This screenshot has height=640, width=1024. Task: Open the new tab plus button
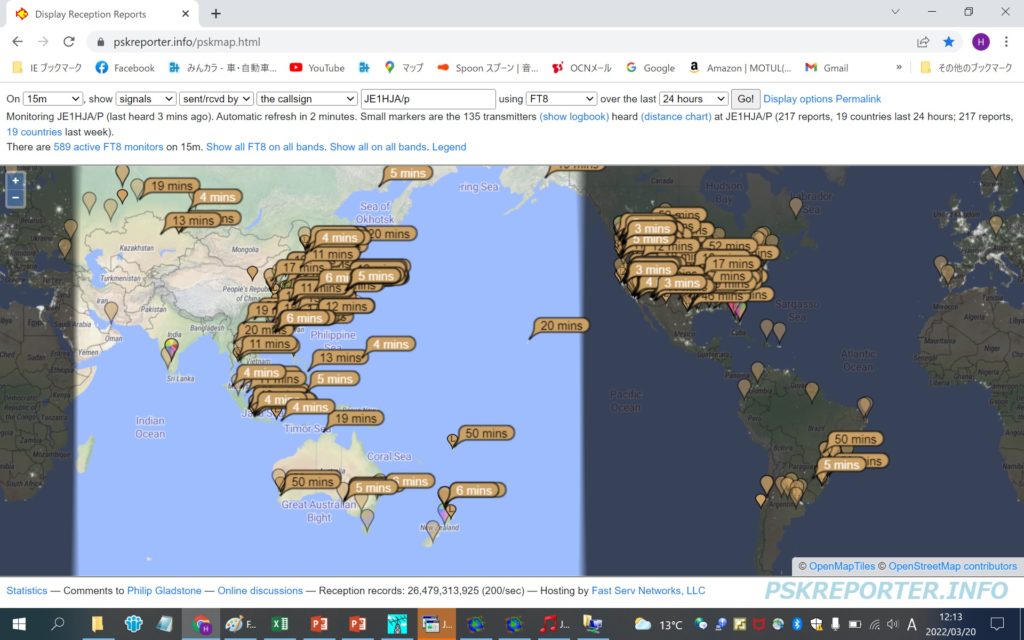coord(216,14)
